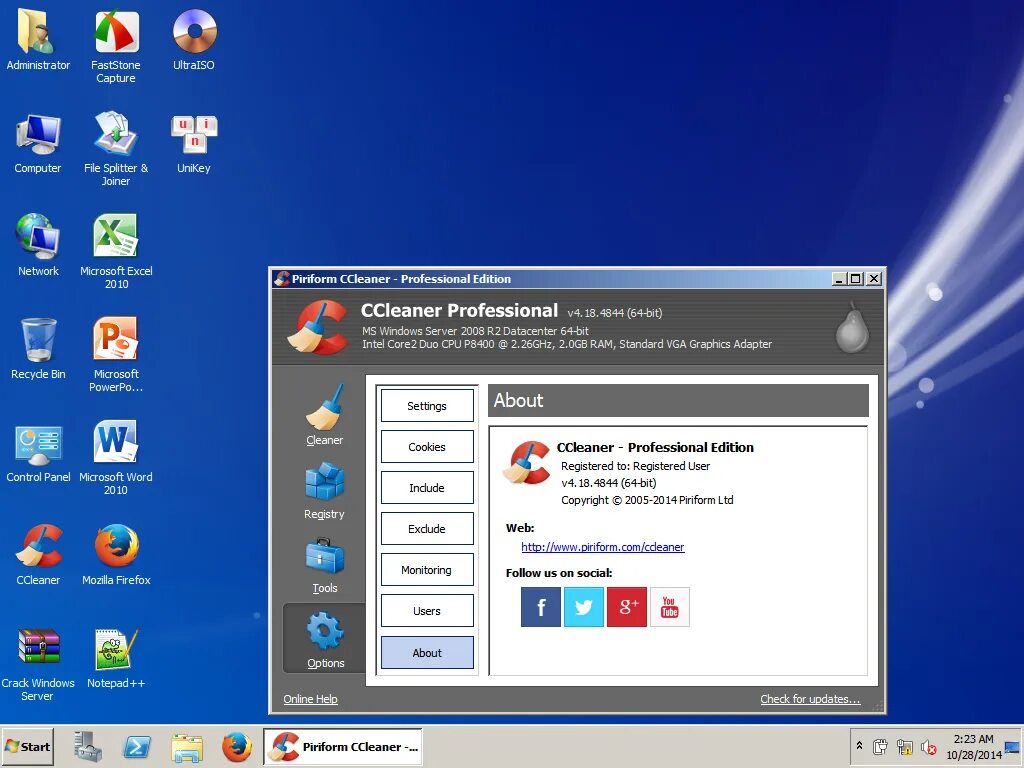Select Microsoft Word 2010 desktop icon

[116, 457]
